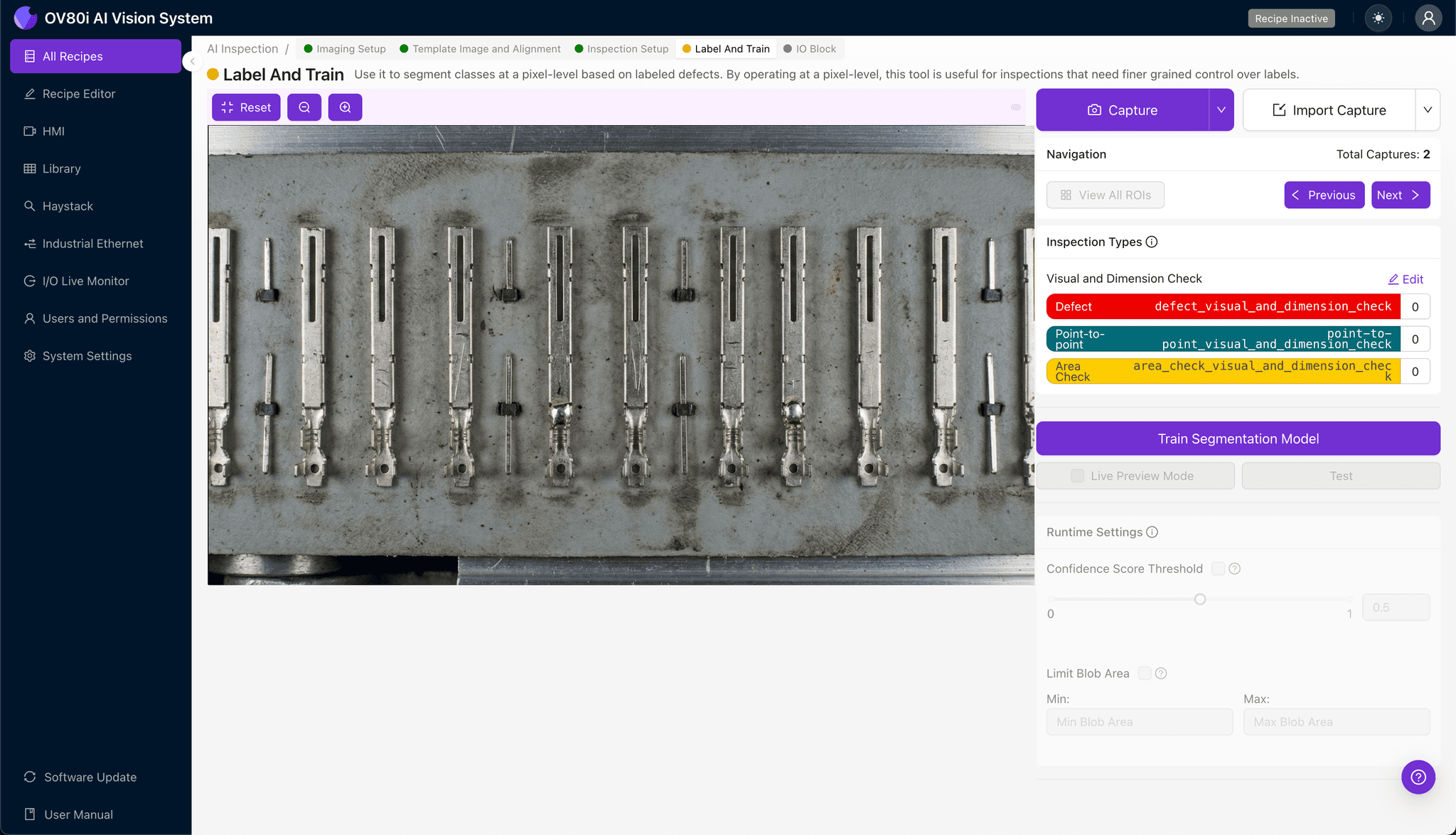The width and height of the screenshot is (1456, 835).
Task: Expand the Capture button dropdown
Action: (1221, 109)
